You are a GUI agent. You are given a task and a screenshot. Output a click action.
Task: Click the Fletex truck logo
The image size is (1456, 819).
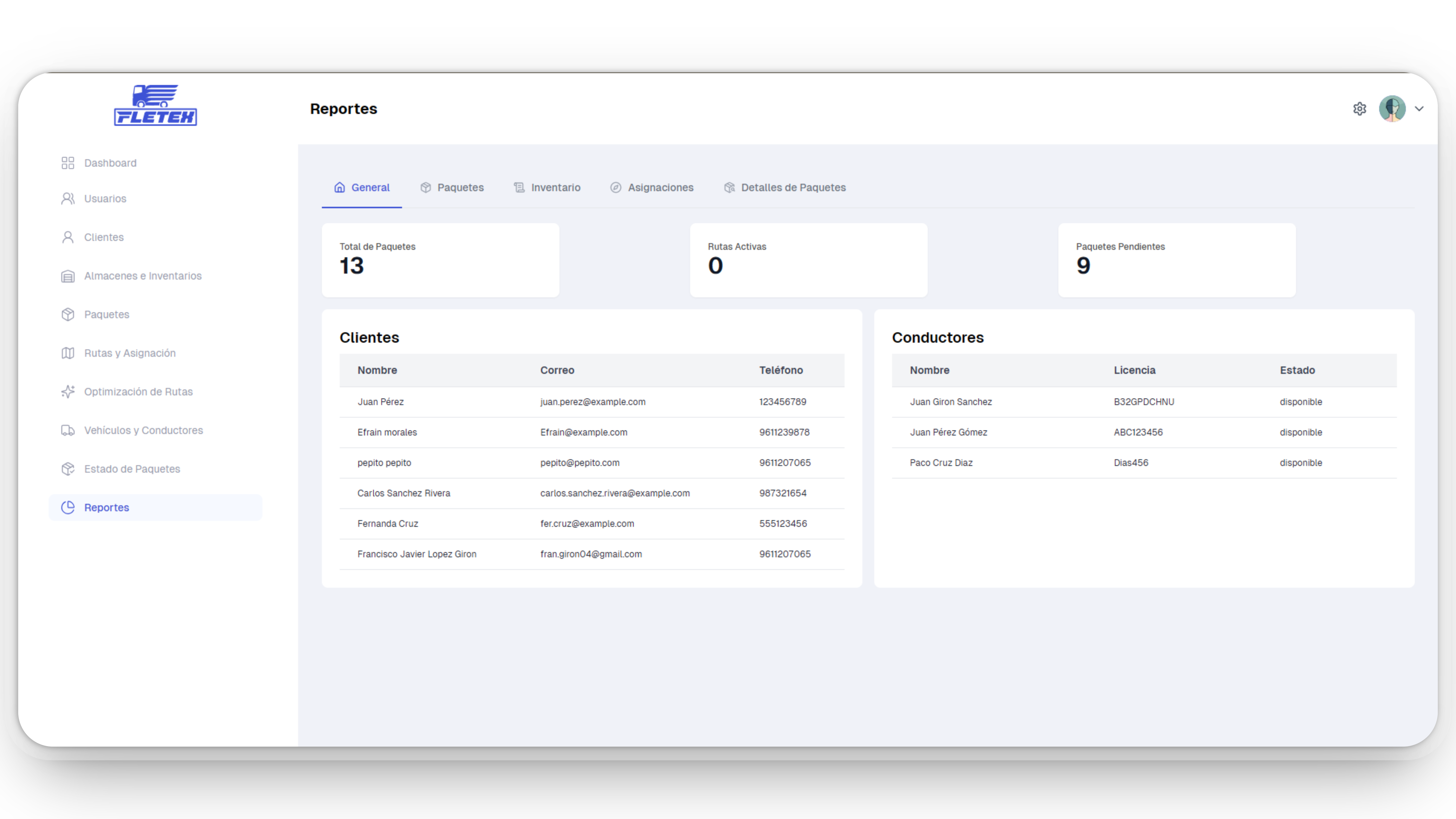click(x=155, y=105)
